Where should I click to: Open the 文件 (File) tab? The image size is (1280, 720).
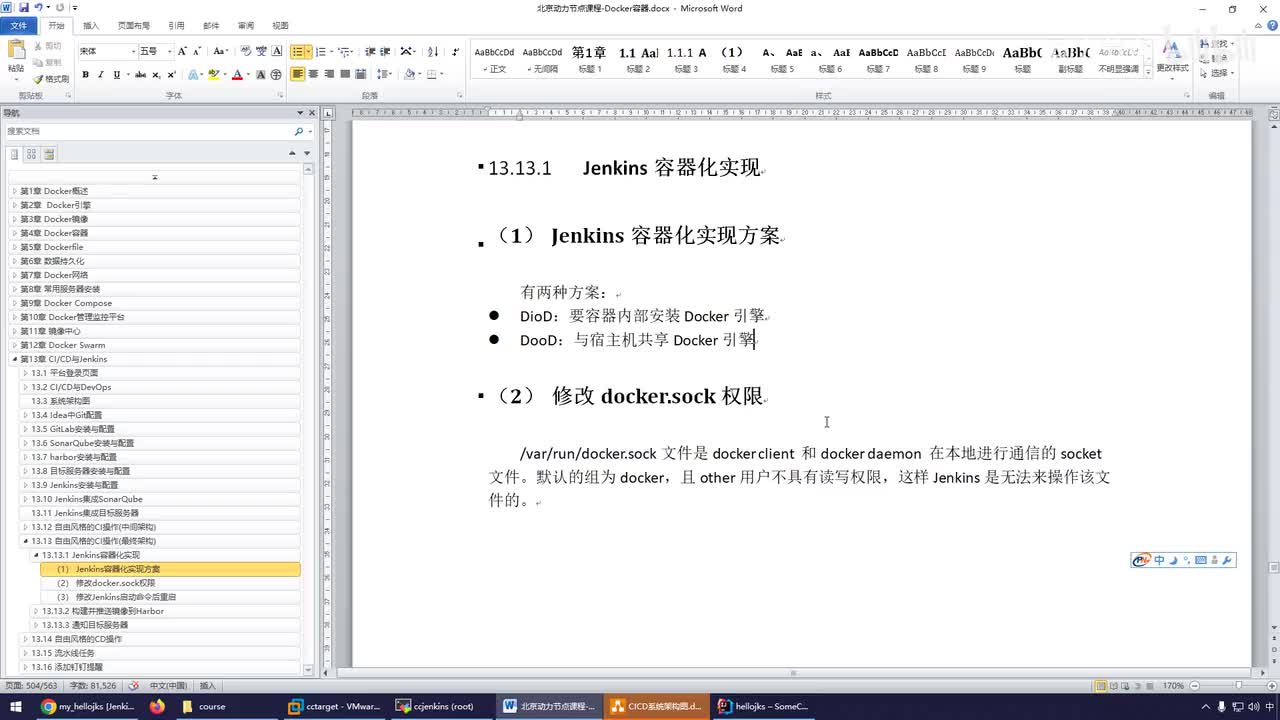(x=18, y=26)
